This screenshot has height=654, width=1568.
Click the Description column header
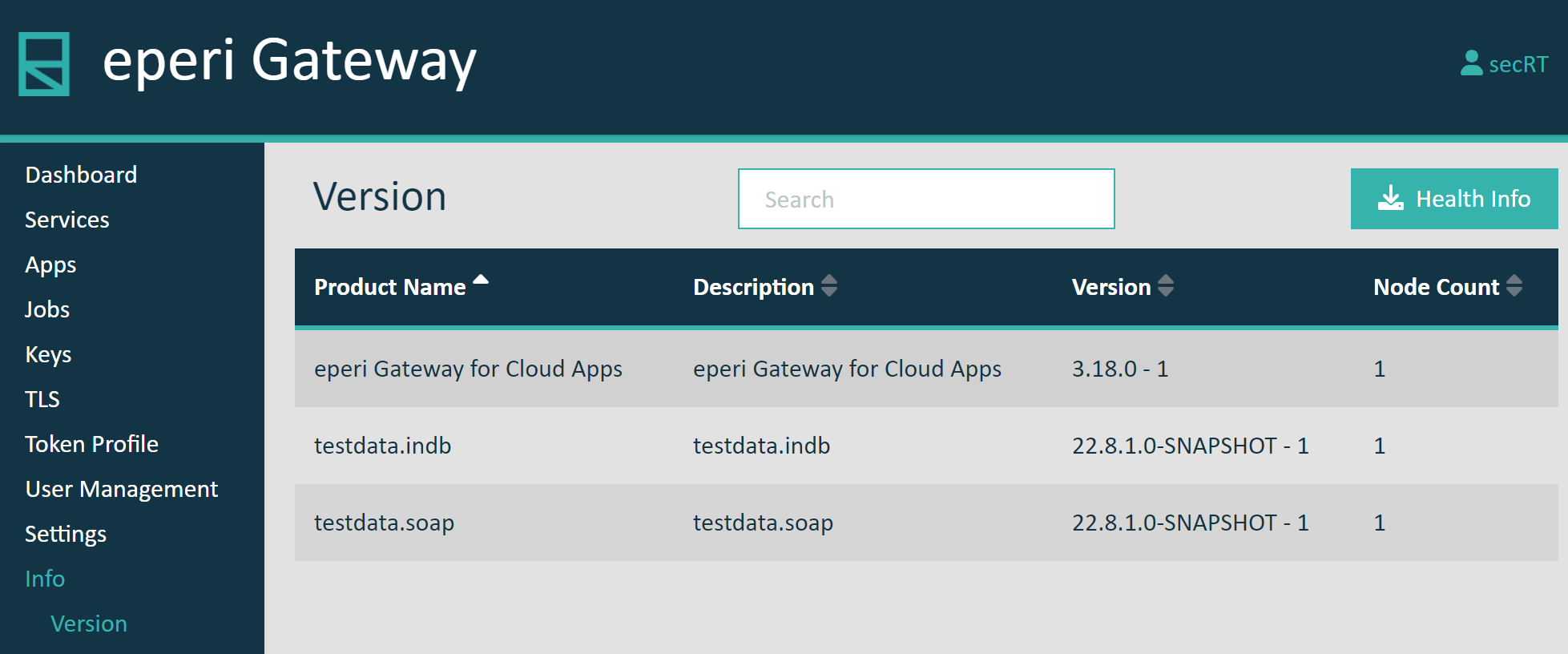[753, 287]
